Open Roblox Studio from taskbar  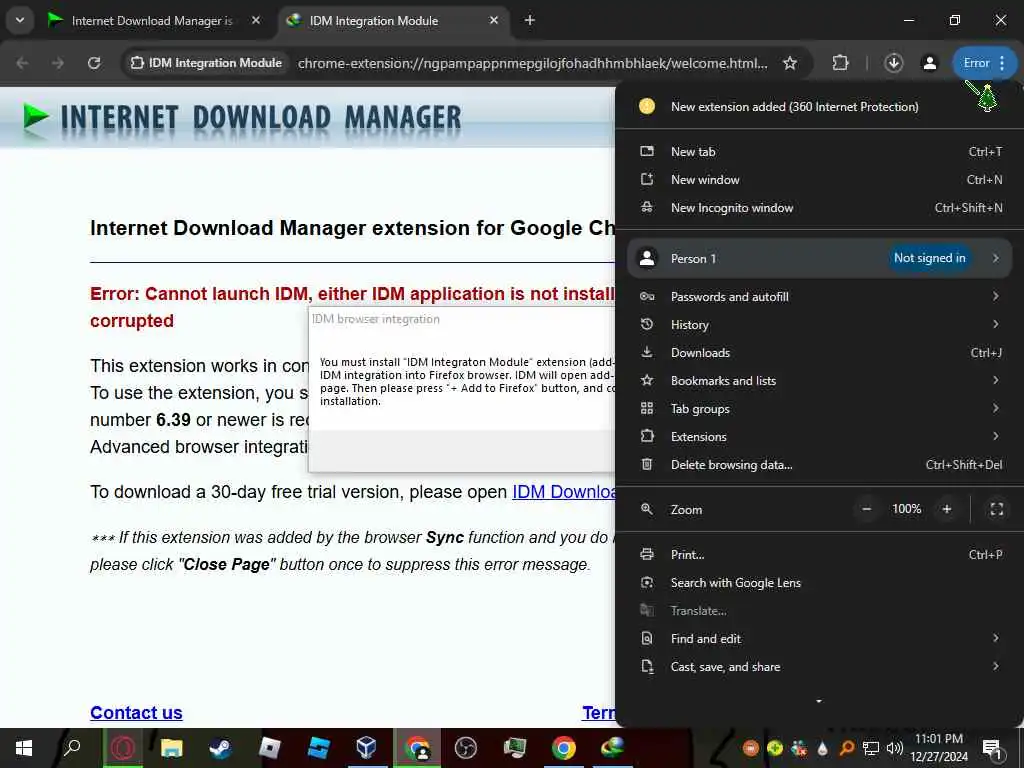pyautogui.click(x=318, y=748)
